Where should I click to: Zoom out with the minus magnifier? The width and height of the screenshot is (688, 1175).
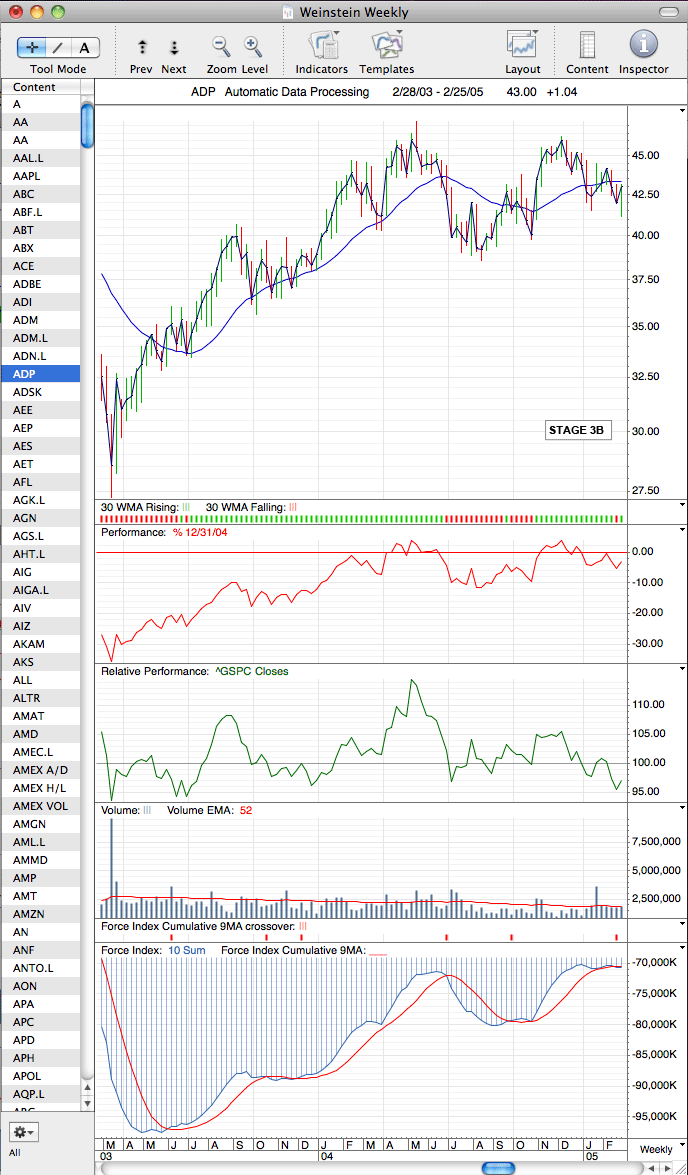221,46
